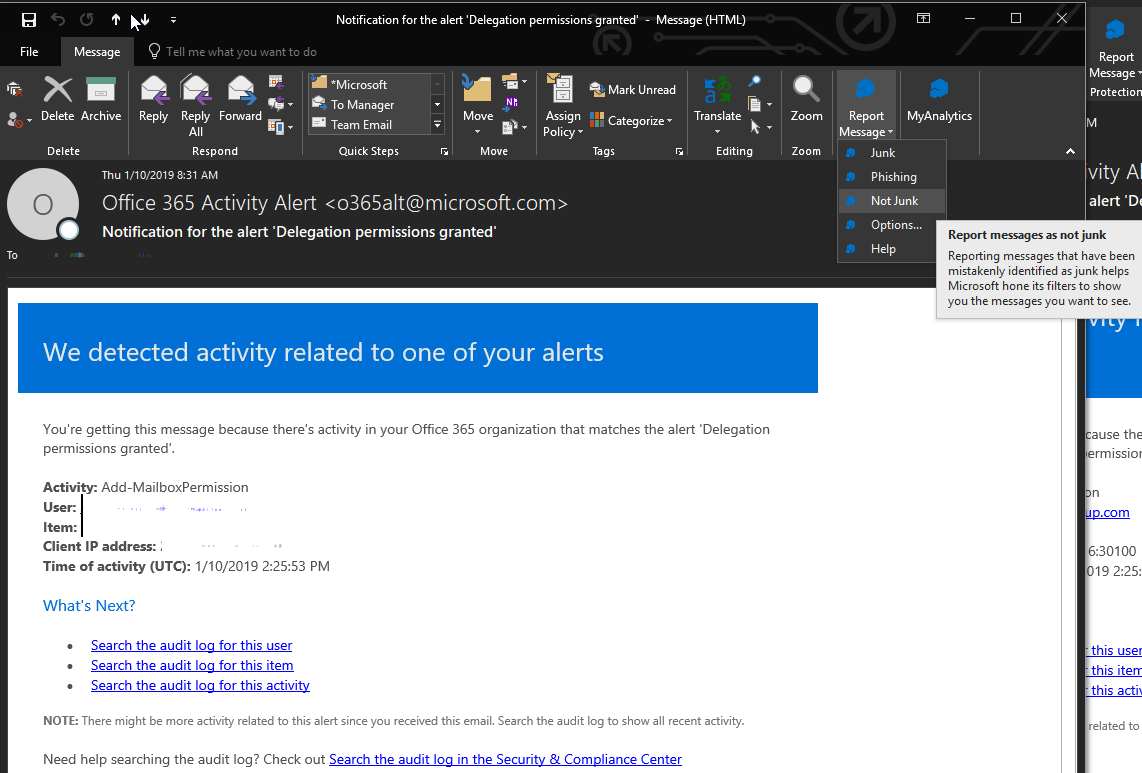Archive this message
Viewport: 1142px width, 773px height.
101,100
